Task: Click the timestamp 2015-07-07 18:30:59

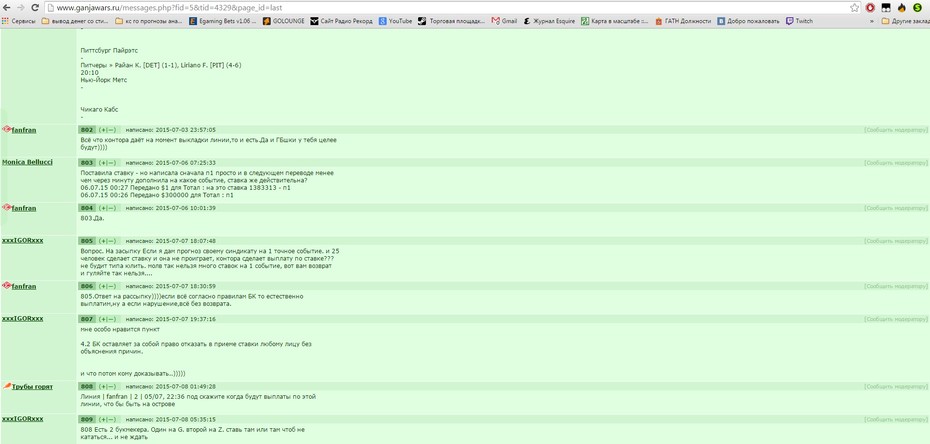Action: pos(186,286)
